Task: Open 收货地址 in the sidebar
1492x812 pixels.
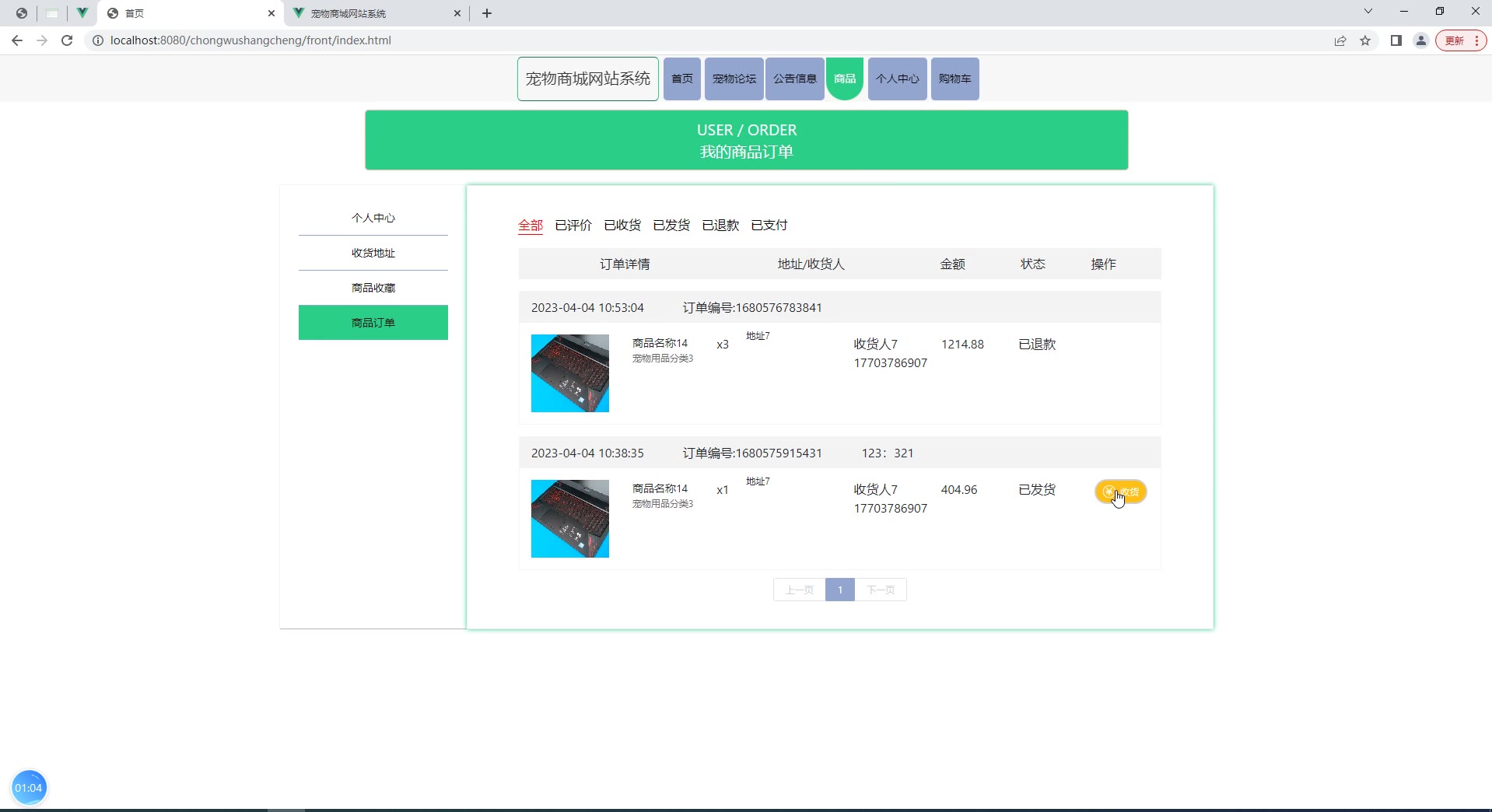Action: click(x=373, y=253)
